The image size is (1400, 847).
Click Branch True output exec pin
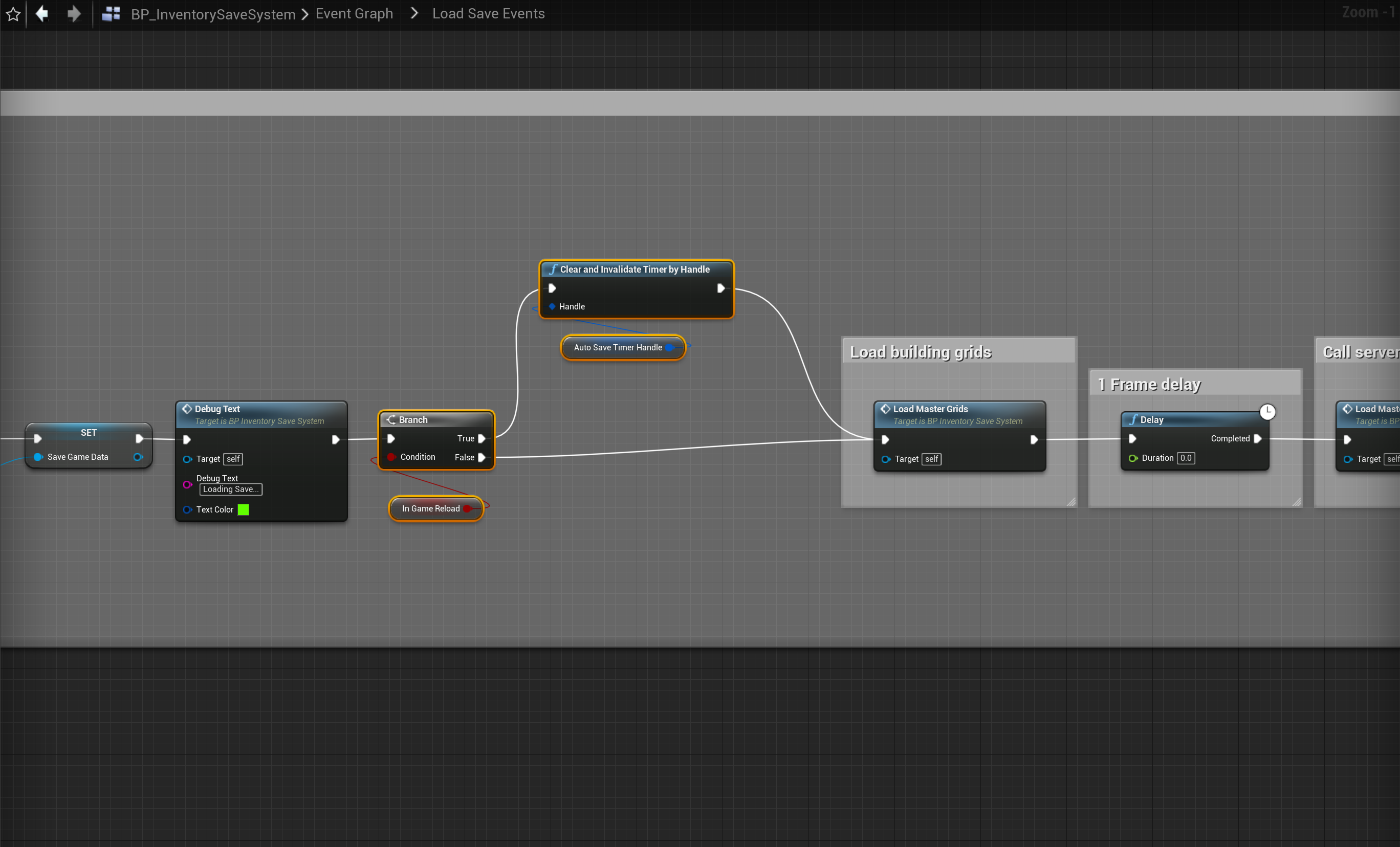pyautogui.click(x=482, y=438)
